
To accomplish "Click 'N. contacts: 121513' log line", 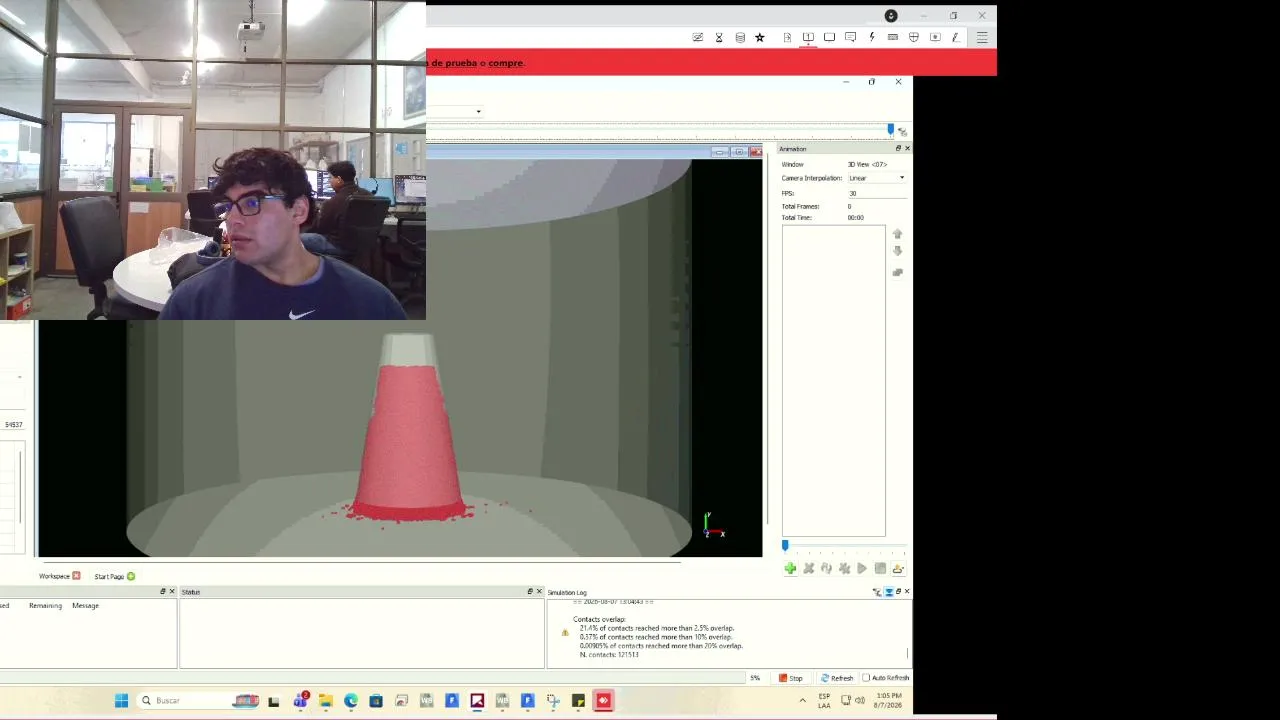I will pos(609,654).
